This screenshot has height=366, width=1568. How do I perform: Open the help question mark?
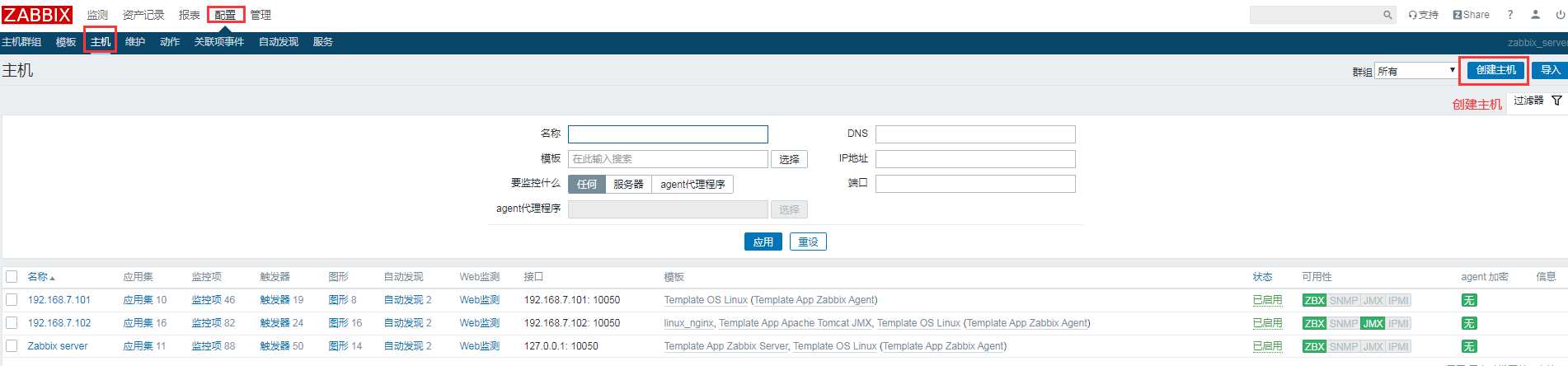[x=1510, y=15]
